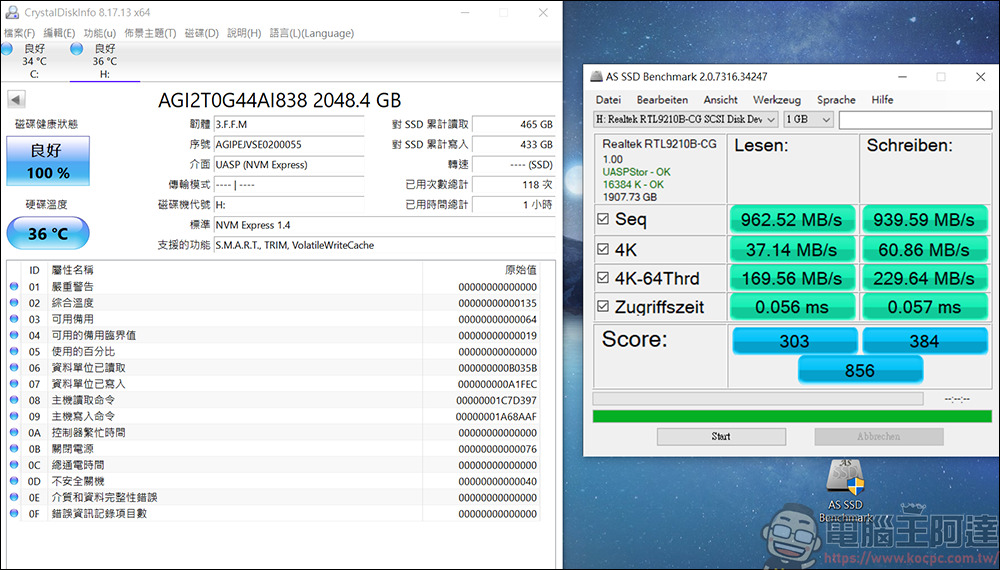Toggle the Seq test checkbox

pyautogui.click(x=603, y=219)
